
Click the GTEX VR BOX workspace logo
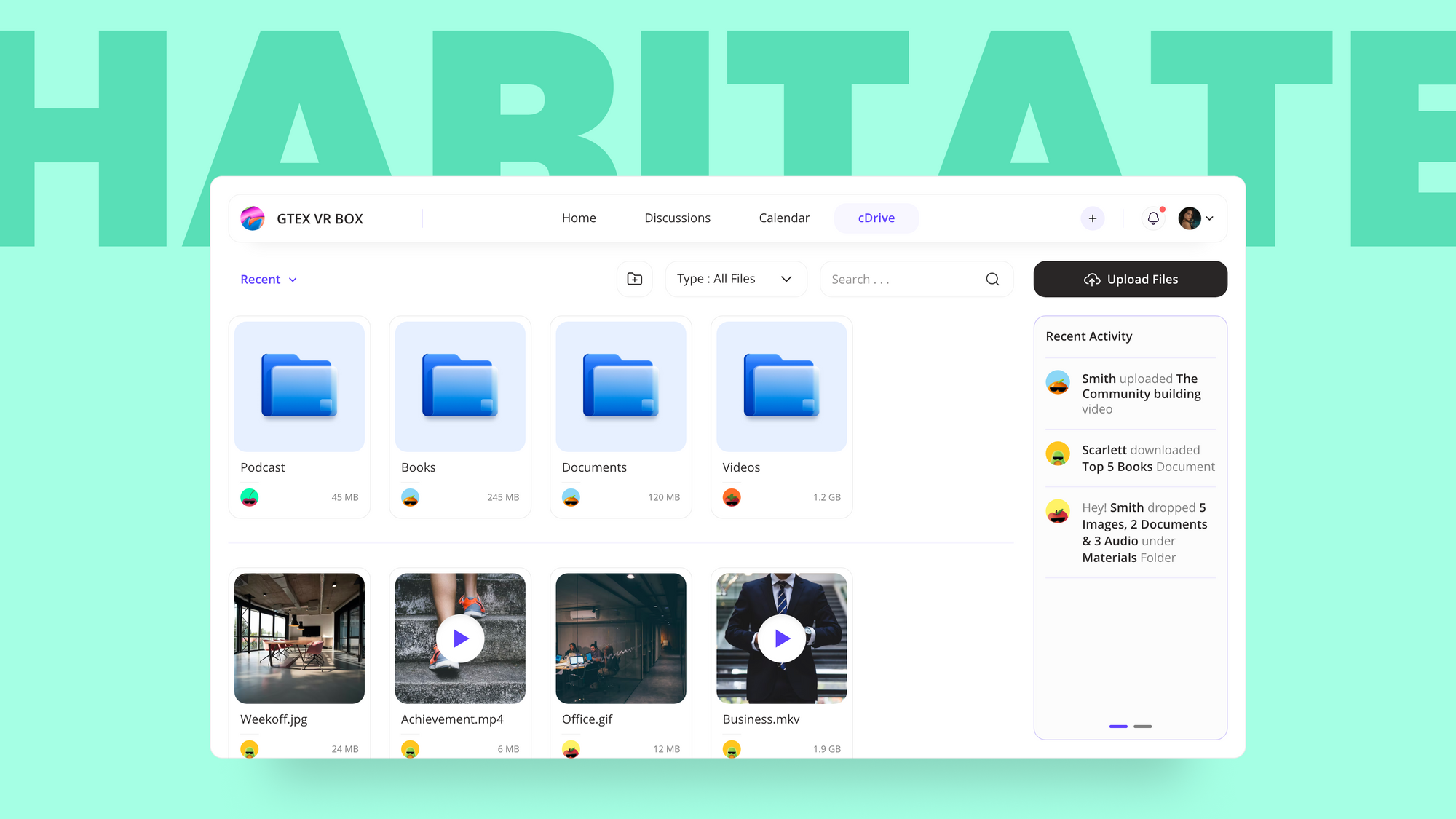pos(253,218)
